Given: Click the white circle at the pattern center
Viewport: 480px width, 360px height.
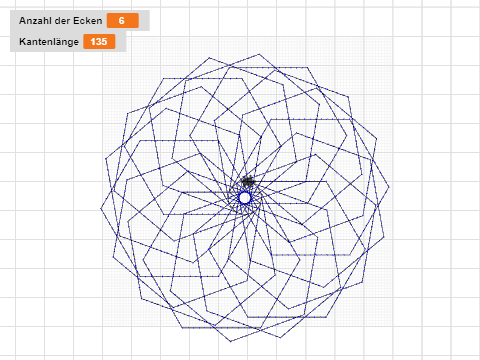Looking at the screenshot, I should point(245,198).
